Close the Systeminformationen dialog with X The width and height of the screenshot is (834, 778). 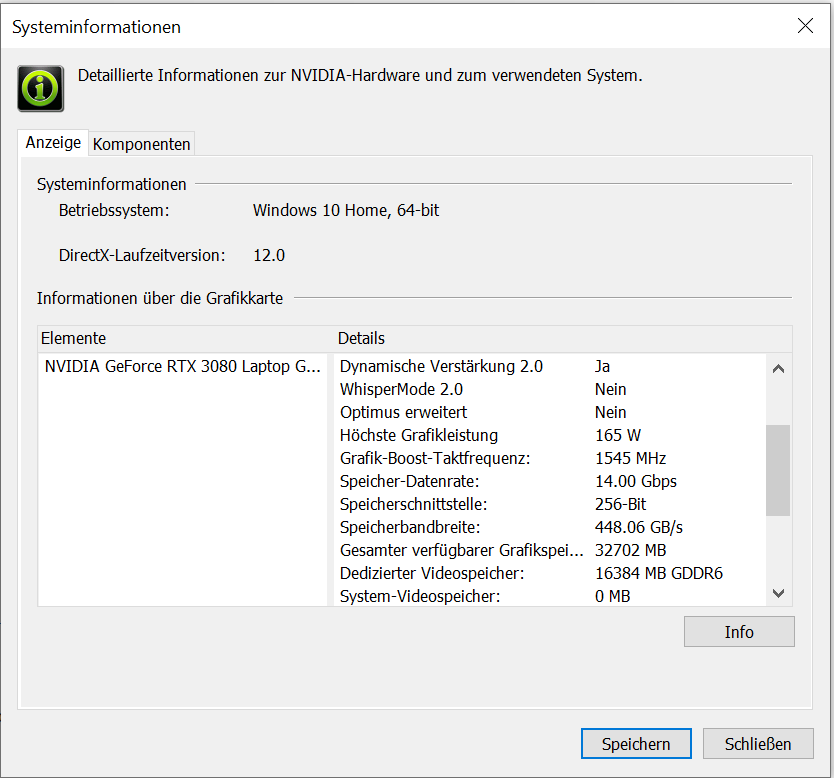point(805,26)
